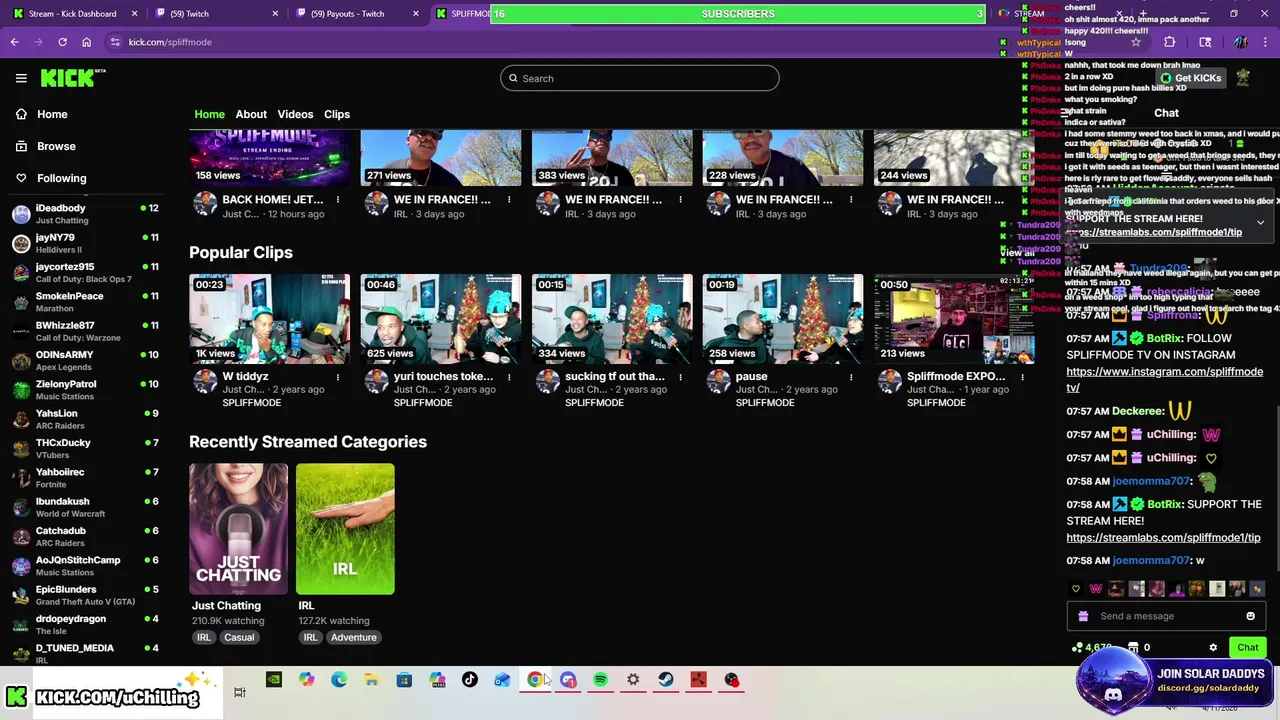
Task: Open File Explorer in the taskbar
Action: point(371,680)
